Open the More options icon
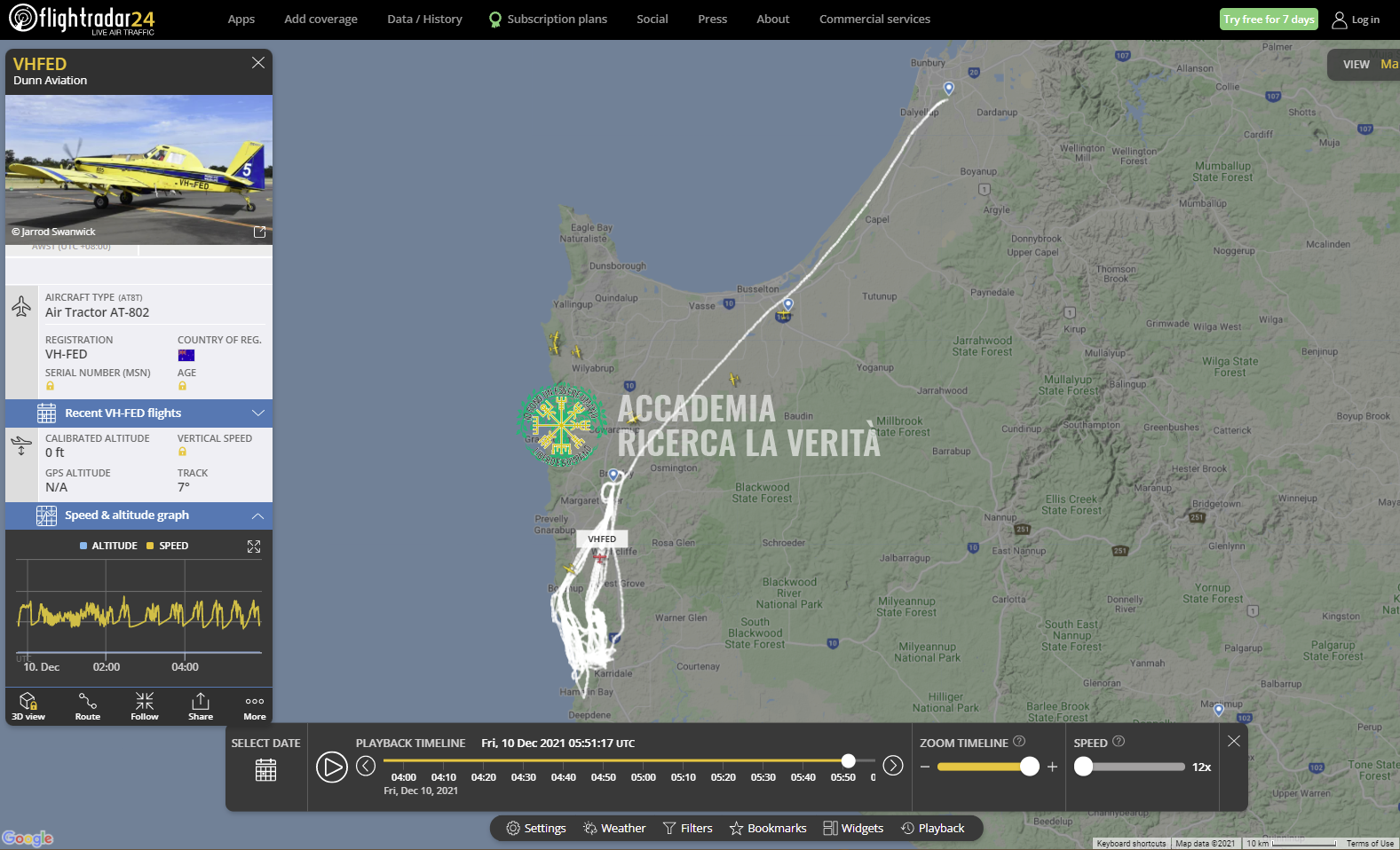 click(x=255, y=706)
